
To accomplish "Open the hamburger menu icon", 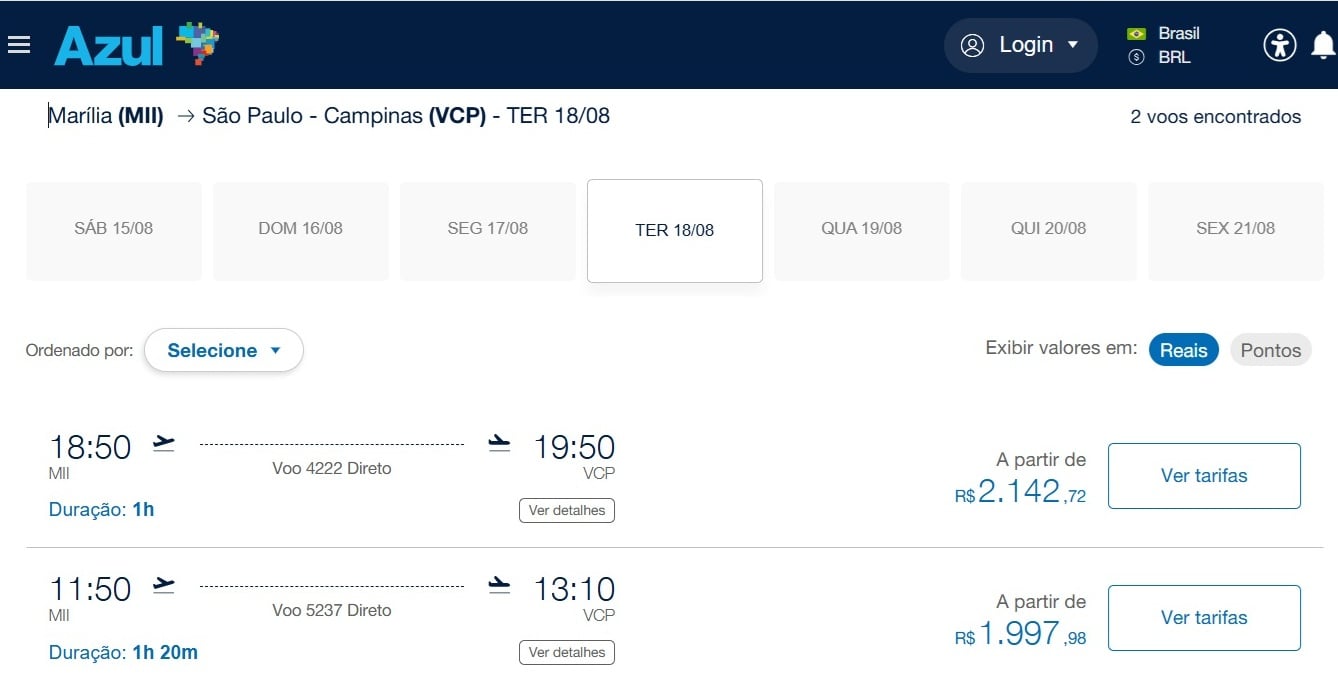I will point(18,45).
